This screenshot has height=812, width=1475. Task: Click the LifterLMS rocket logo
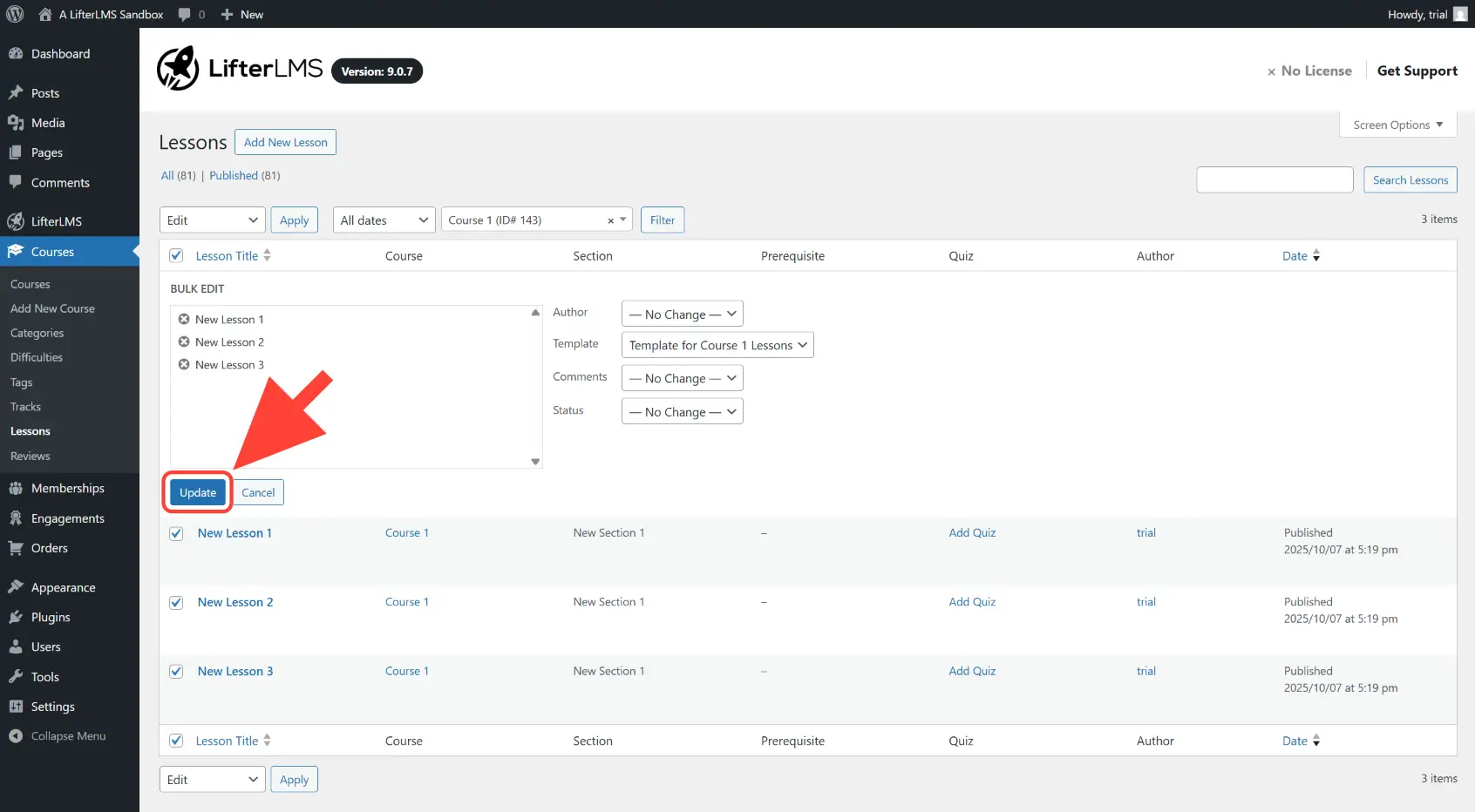178,69
